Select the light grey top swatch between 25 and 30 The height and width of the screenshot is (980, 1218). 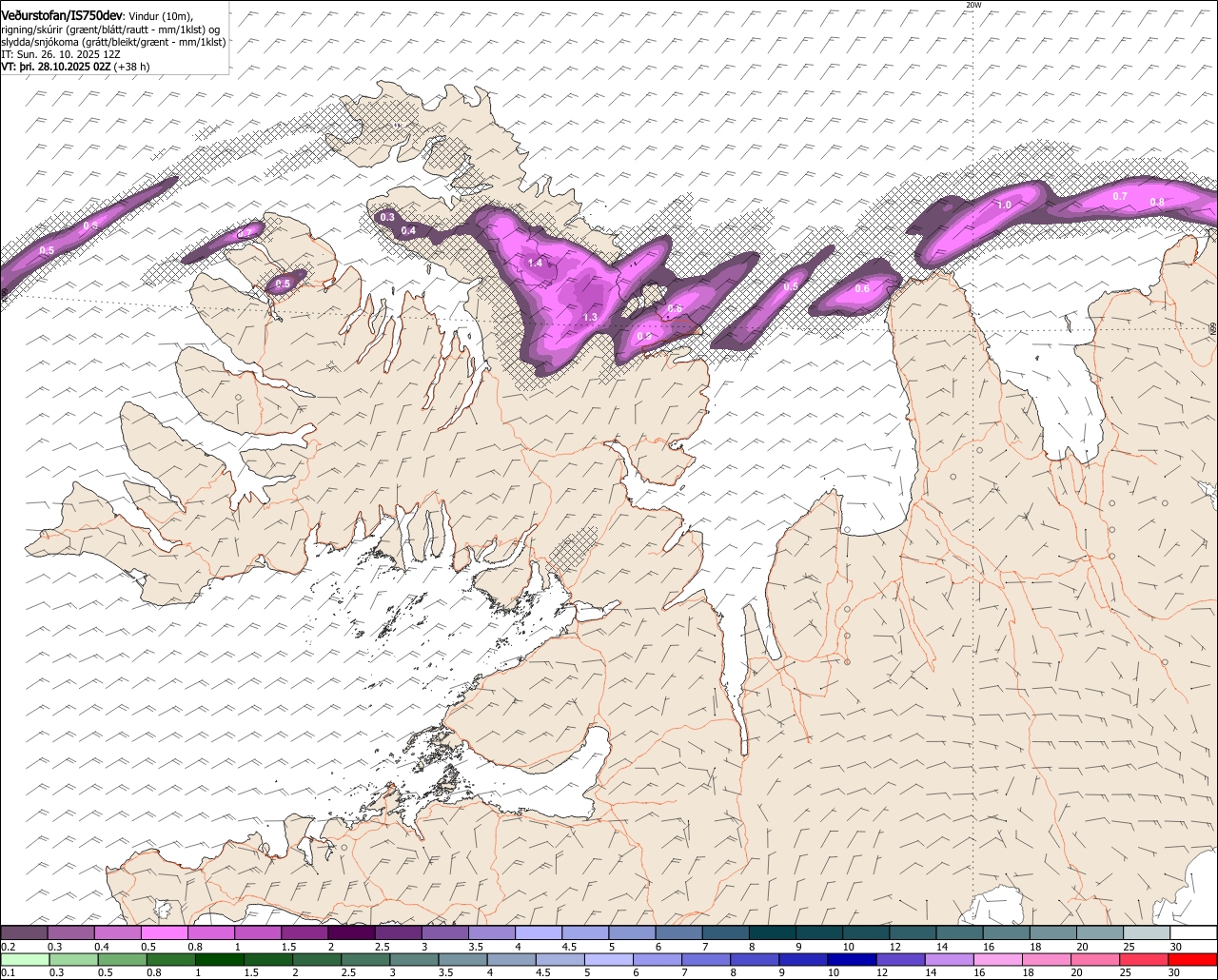(1147, 933)
